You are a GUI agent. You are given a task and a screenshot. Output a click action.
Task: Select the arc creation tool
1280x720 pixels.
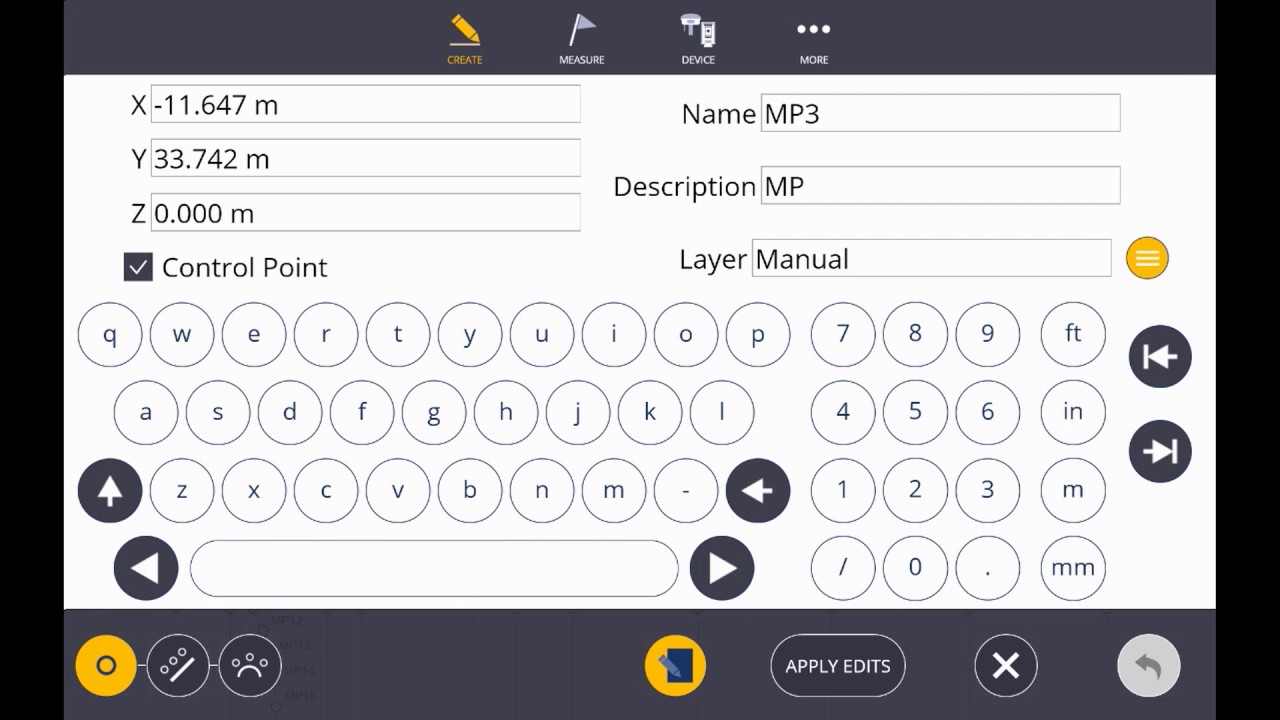pyautogui.click(x=250, y=666)
